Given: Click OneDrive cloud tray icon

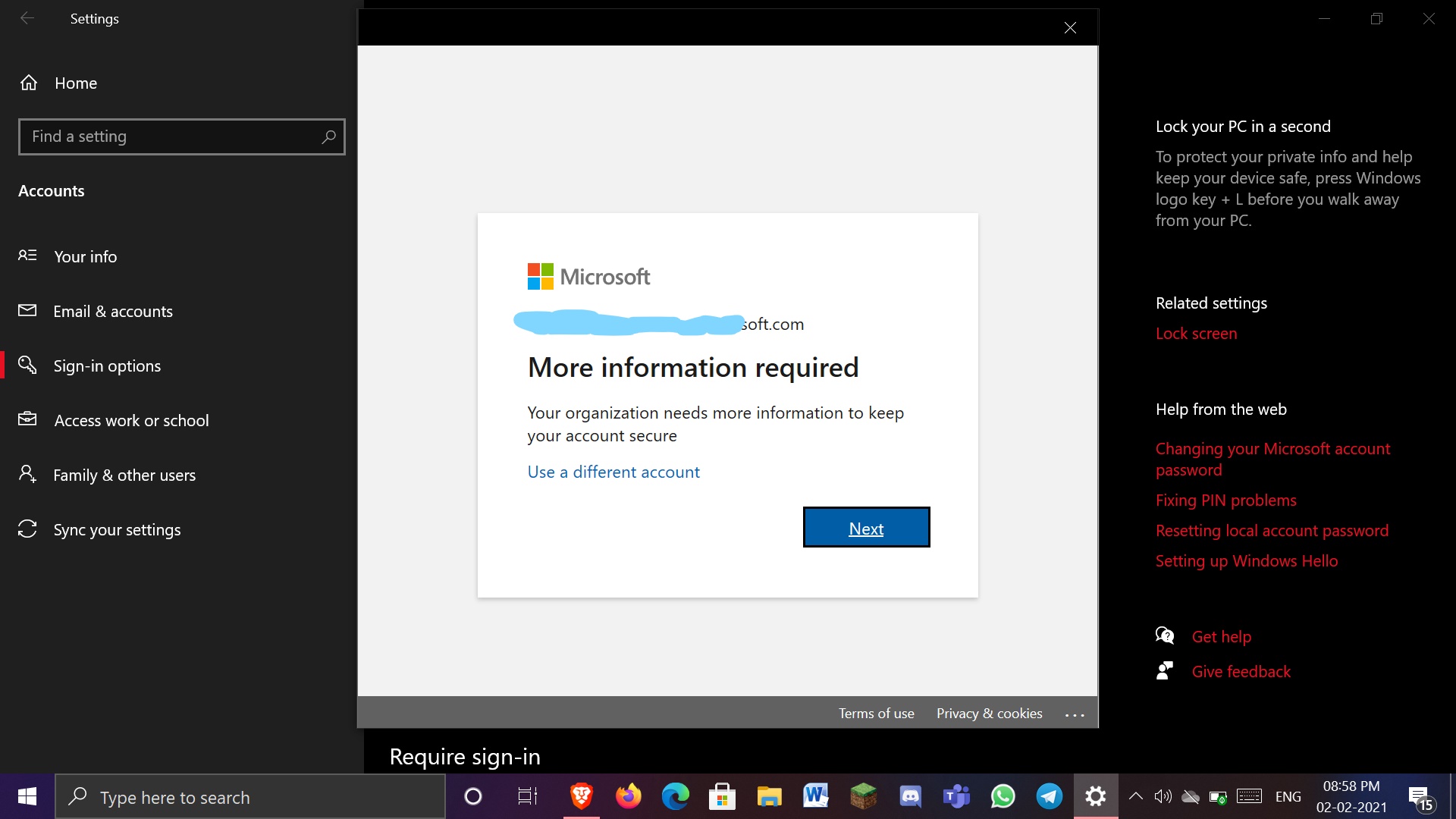Looking at the screenshot, I should point(1191,796).
